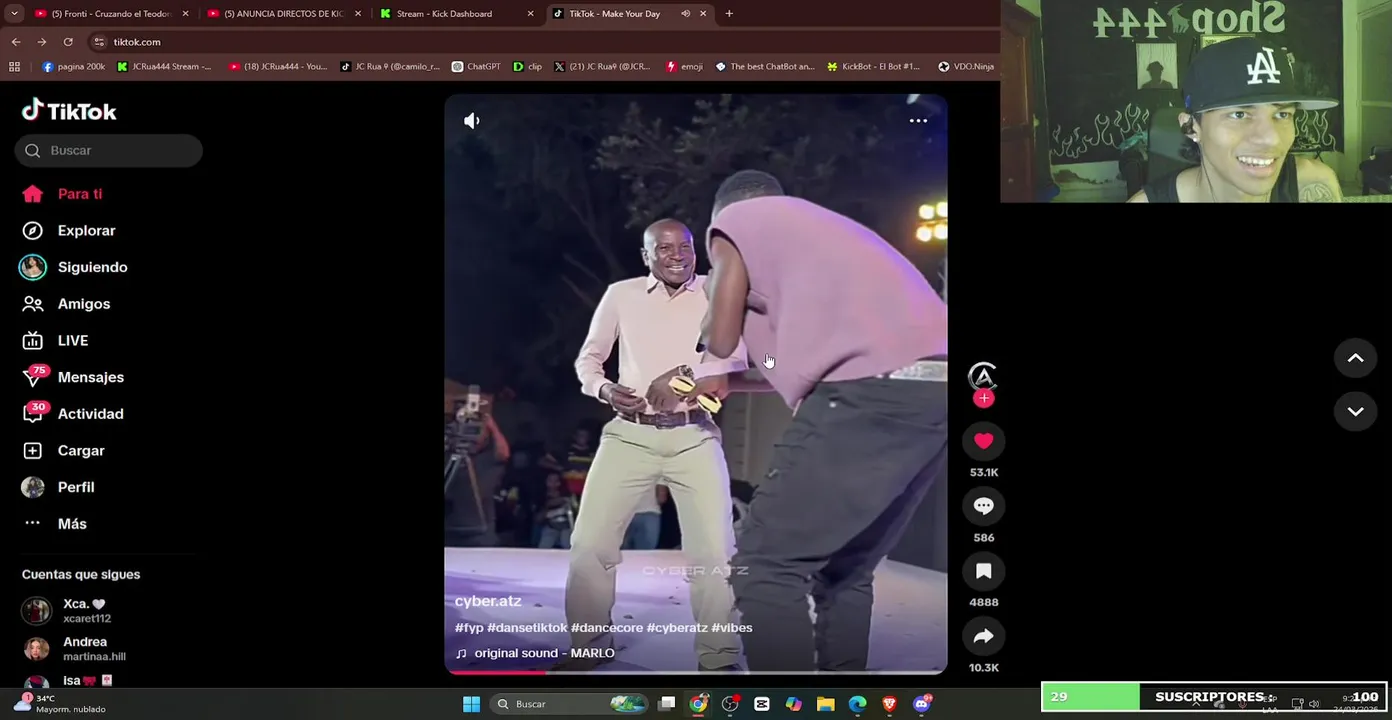Open the #fyp hashtag

coord(469,628)
